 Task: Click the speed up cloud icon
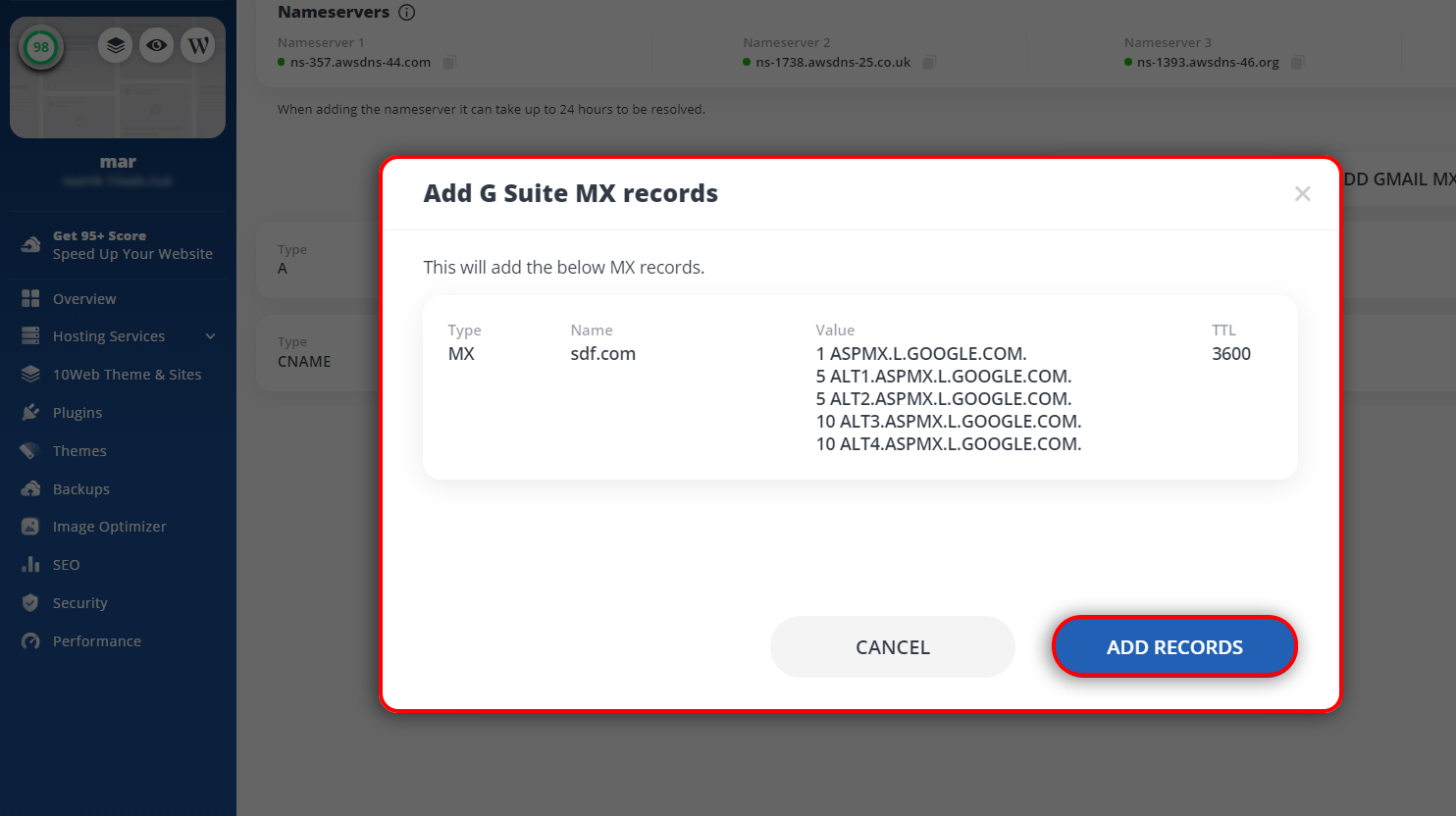(x=30, y=244)
